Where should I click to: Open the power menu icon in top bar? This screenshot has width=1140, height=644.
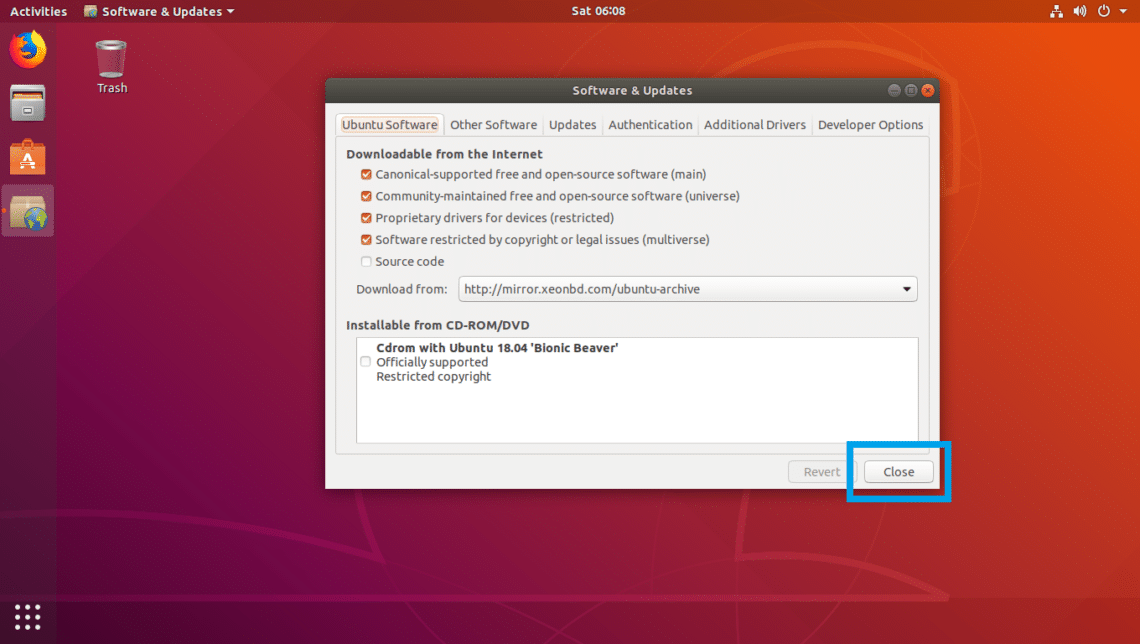coord(1104,11)
